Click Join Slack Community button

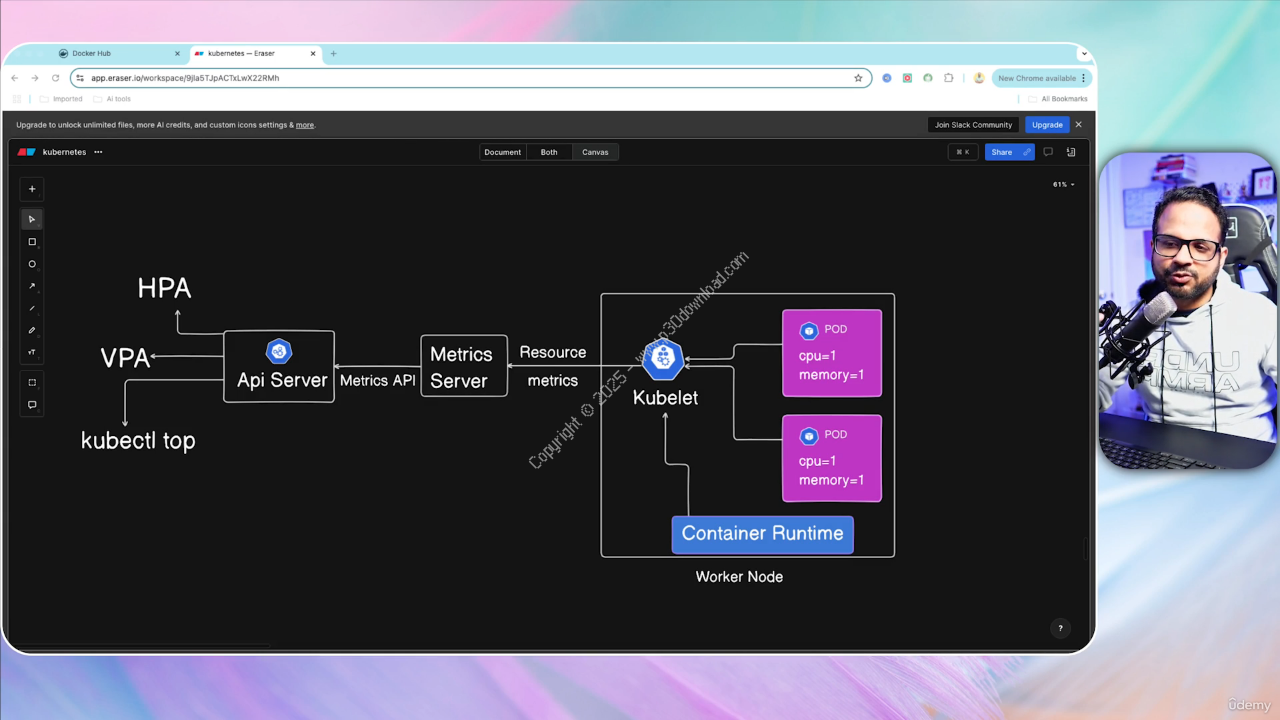pos(973,125)
